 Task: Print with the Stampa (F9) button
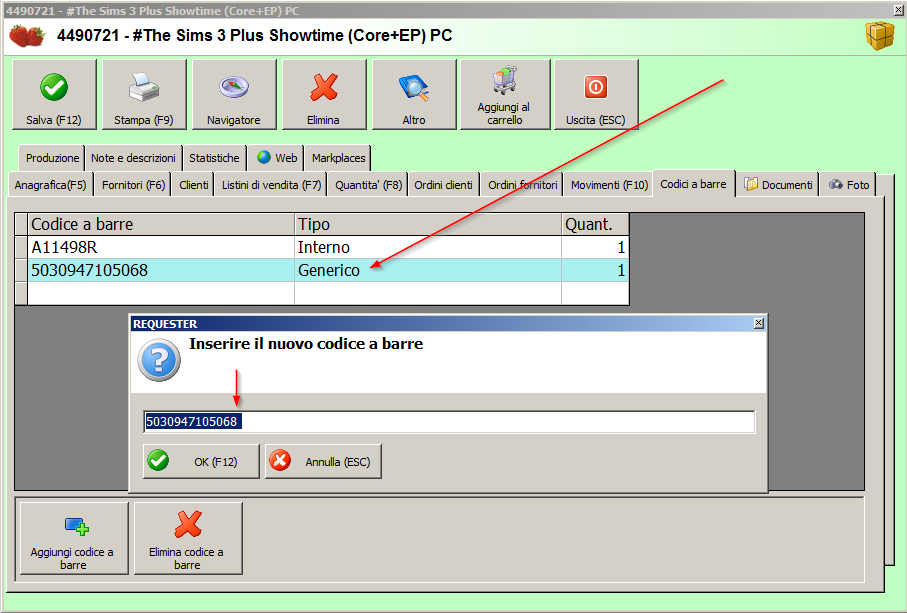pyautogui.click(x=144, y=94)
